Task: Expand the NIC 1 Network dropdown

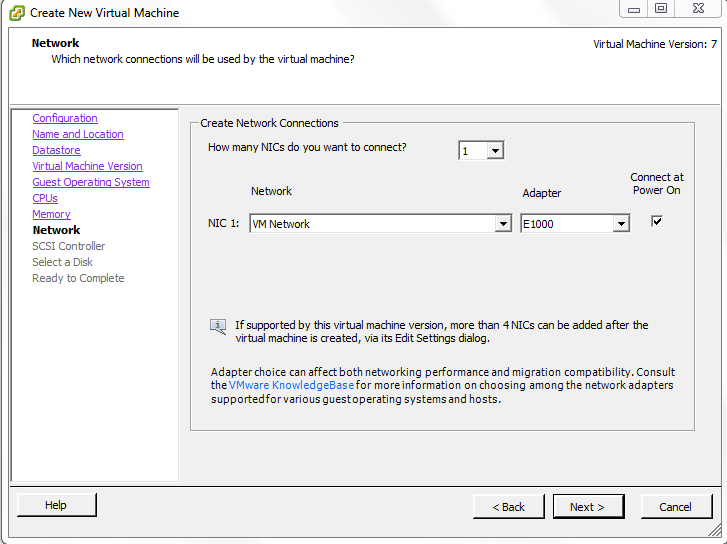Action: point(503,224)
